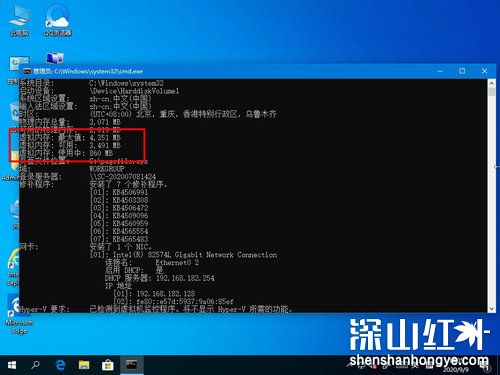Select the cmd.exe taskbar button

point(132,365)
